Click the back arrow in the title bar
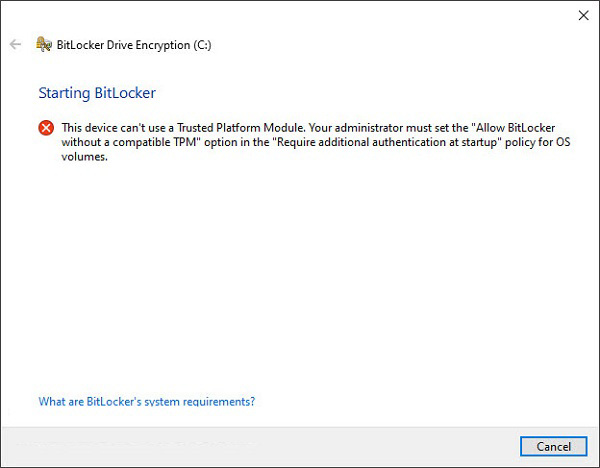Screen dimensions: 600x468 click(x=14, y=44)
